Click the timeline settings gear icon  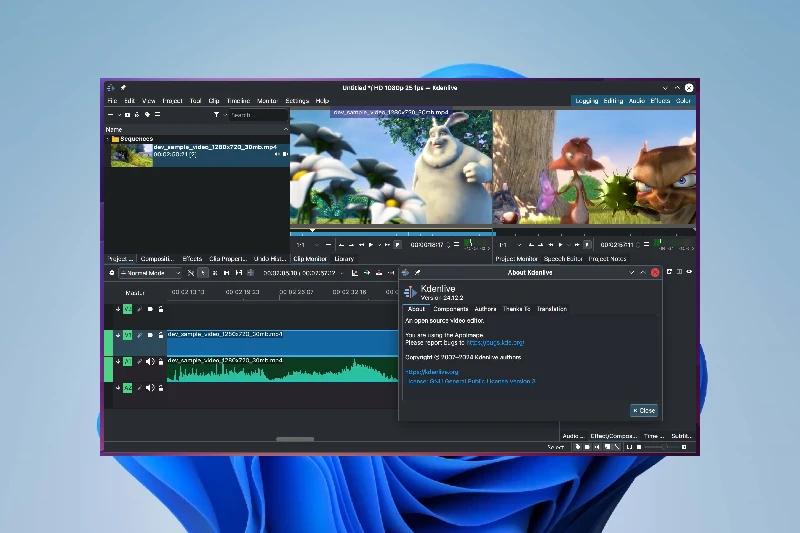pos(112,273)
